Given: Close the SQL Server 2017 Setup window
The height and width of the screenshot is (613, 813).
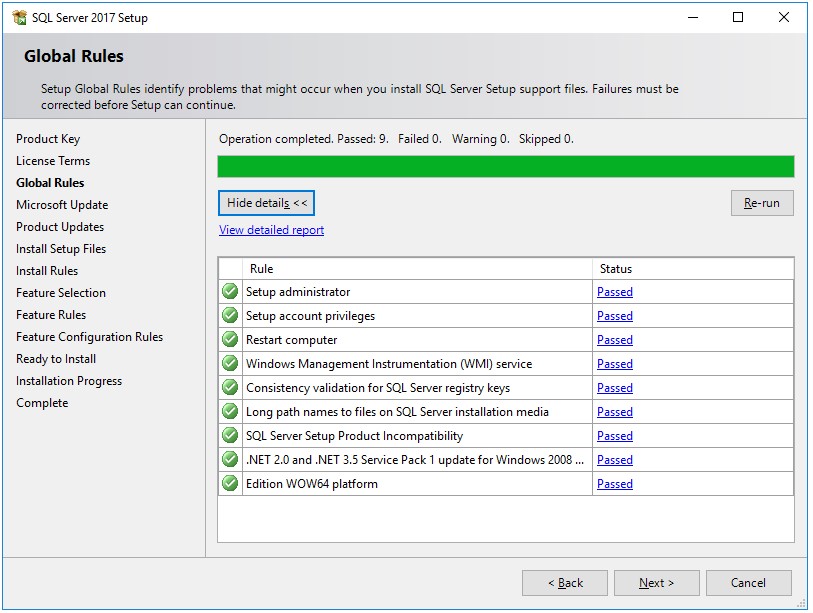Looking at the screenshot, I should (783, 17).
